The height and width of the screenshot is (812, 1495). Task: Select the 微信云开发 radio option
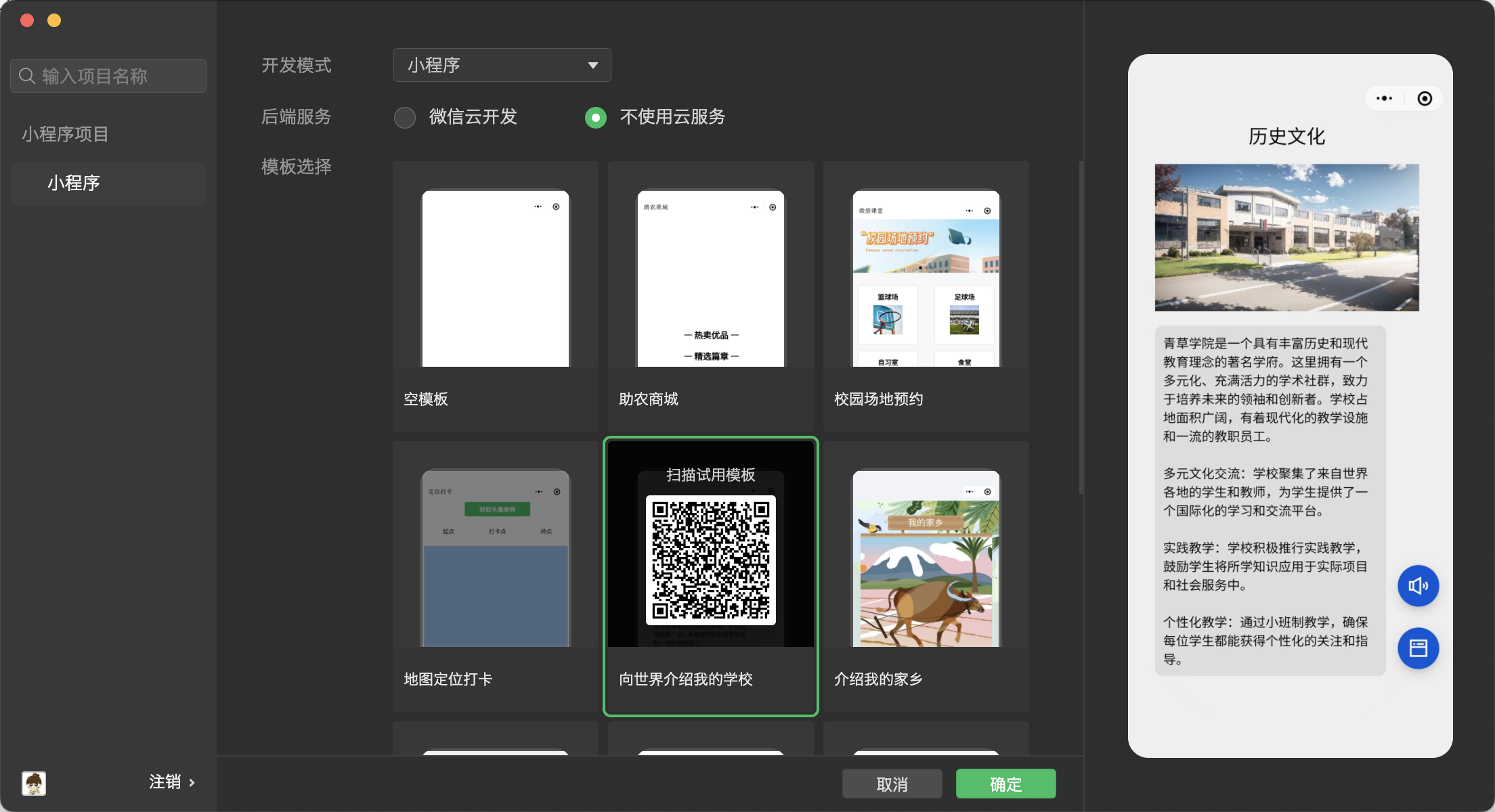[x=405, y=118]
